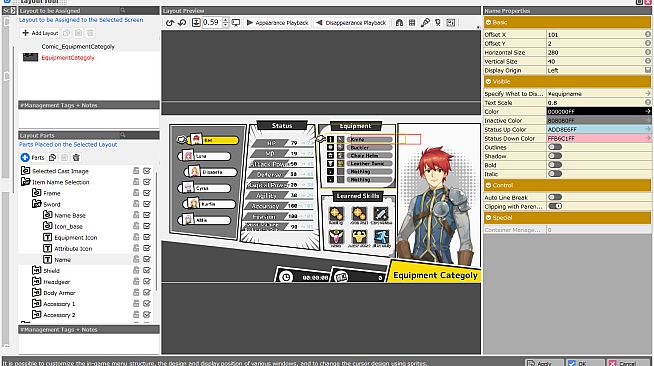Click the lock icon for Body Armor row
Viewport: 654px width, 366px height.
tap(136, 293)
